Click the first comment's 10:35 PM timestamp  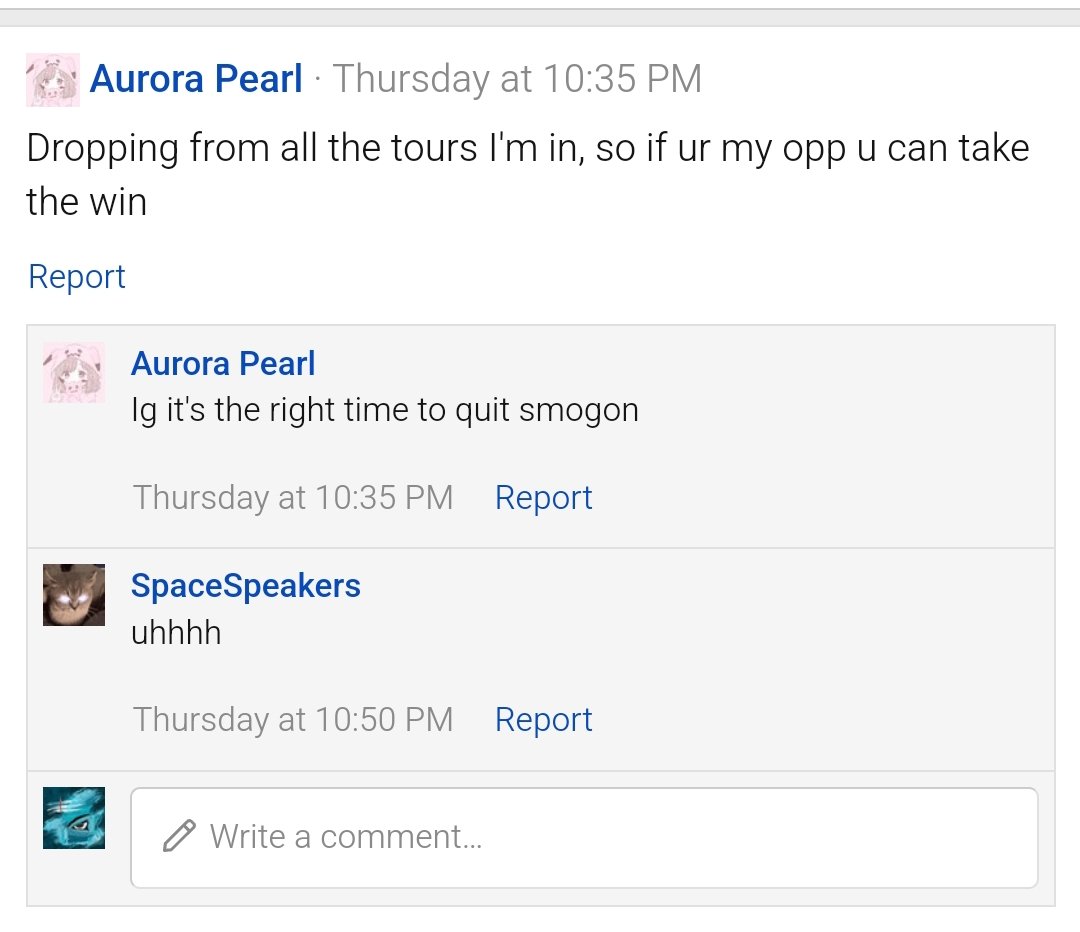point(293,497)
